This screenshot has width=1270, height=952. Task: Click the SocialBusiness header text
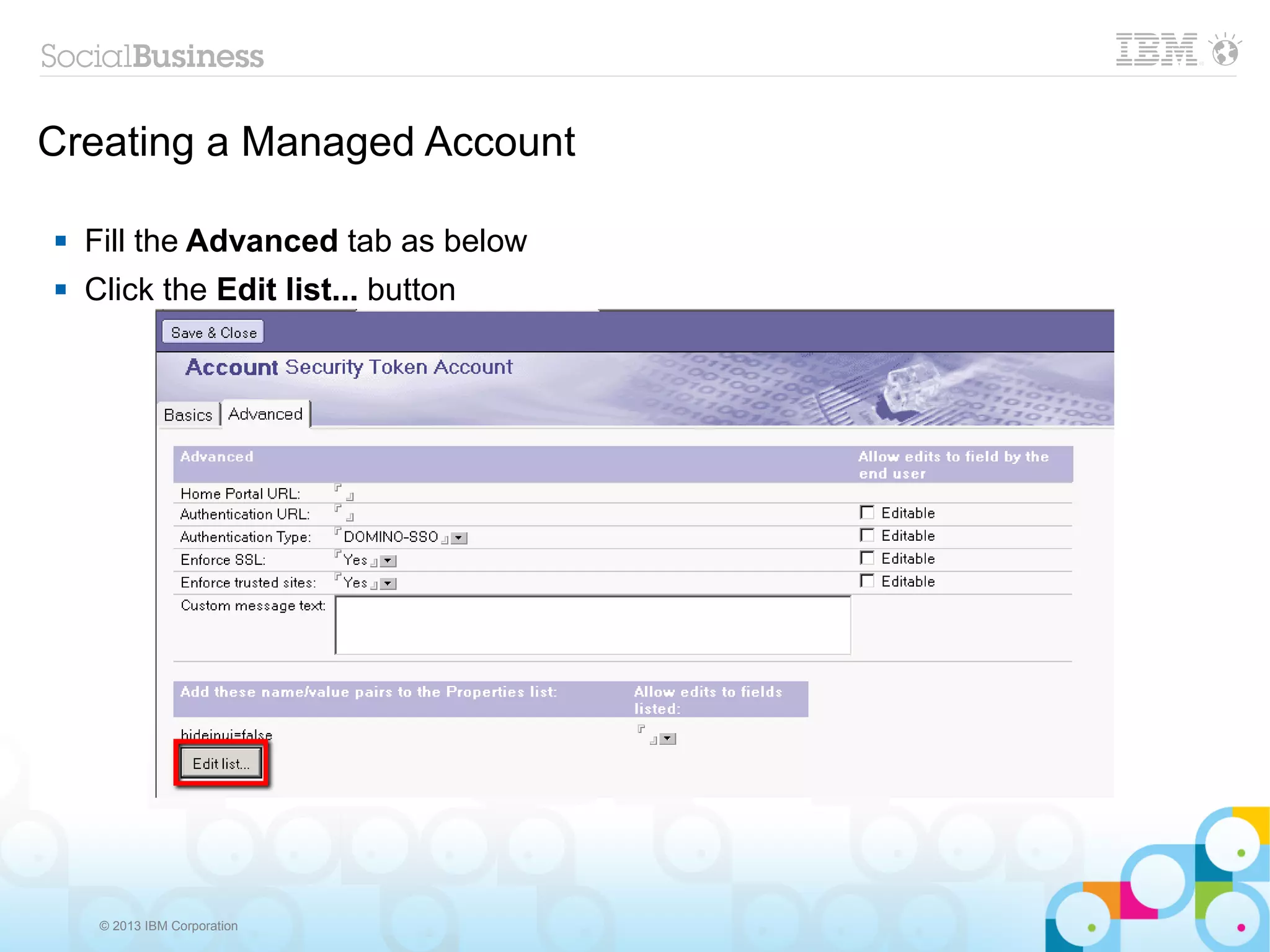[152, 56]
